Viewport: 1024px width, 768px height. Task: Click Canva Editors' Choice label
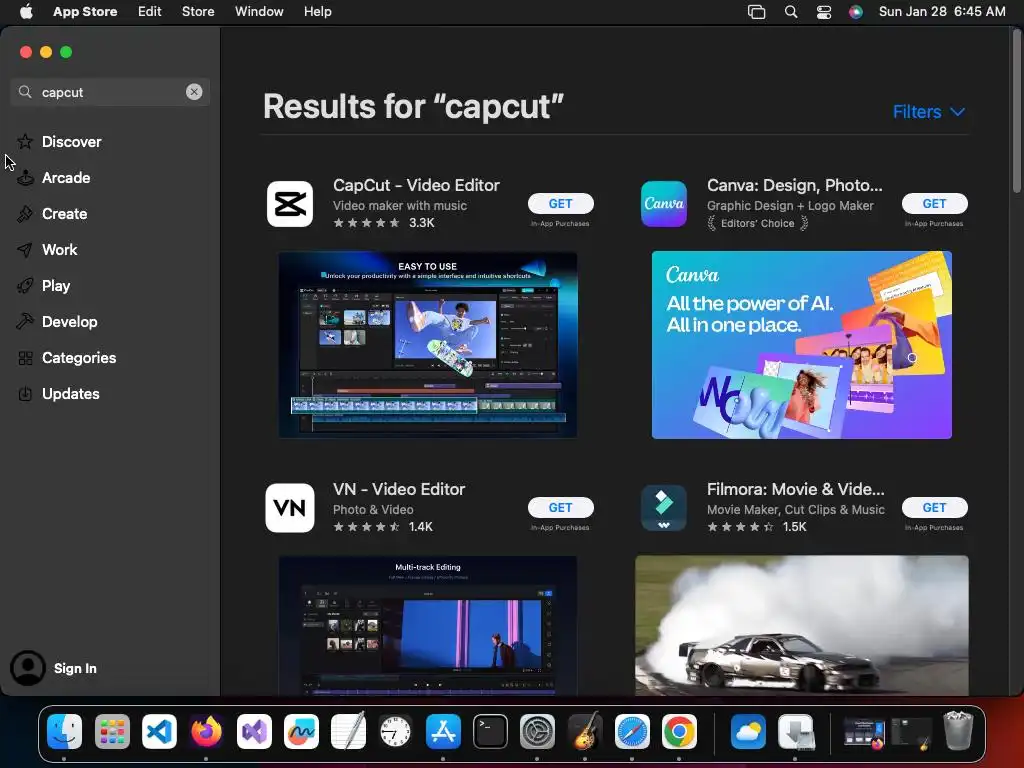[x=758, y=223]
